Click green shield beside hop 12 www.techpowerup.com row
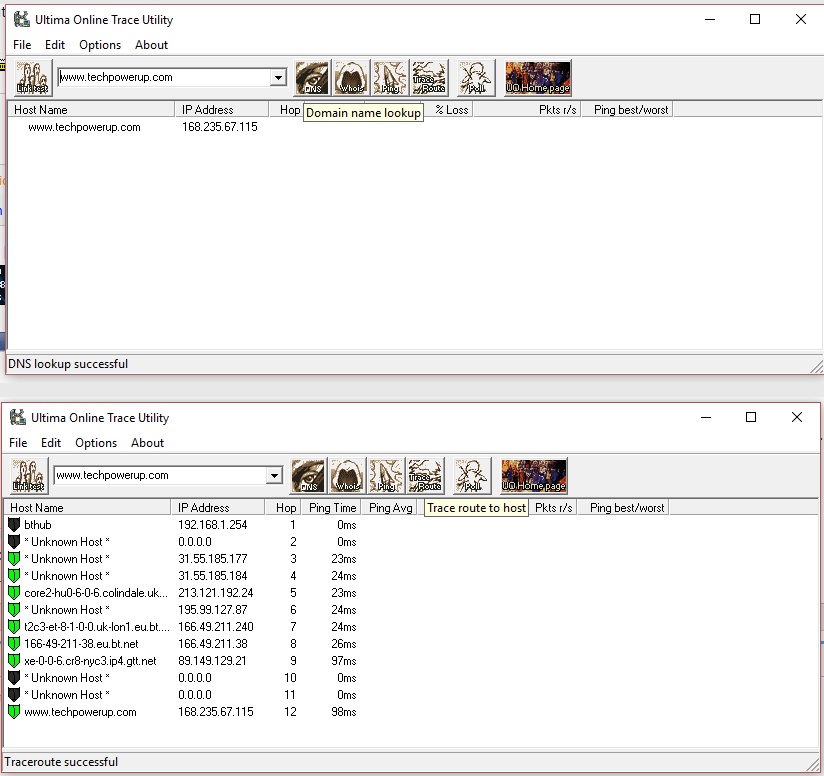The height and width of the screenshot is (776, 824). click(x=14, y=712)
